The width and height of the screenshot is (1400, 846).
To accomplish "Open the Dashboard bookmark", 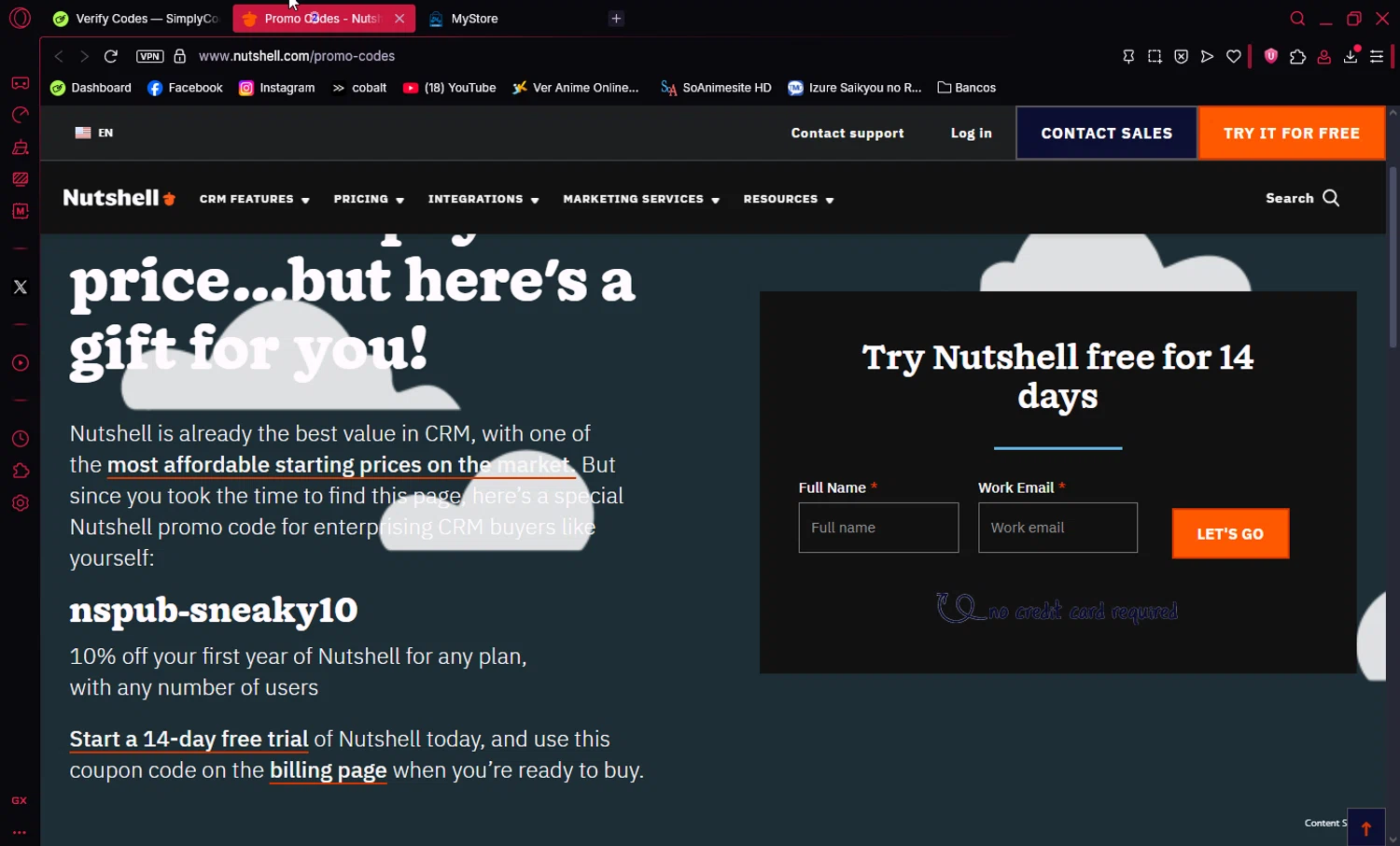I will pos(91,88).
